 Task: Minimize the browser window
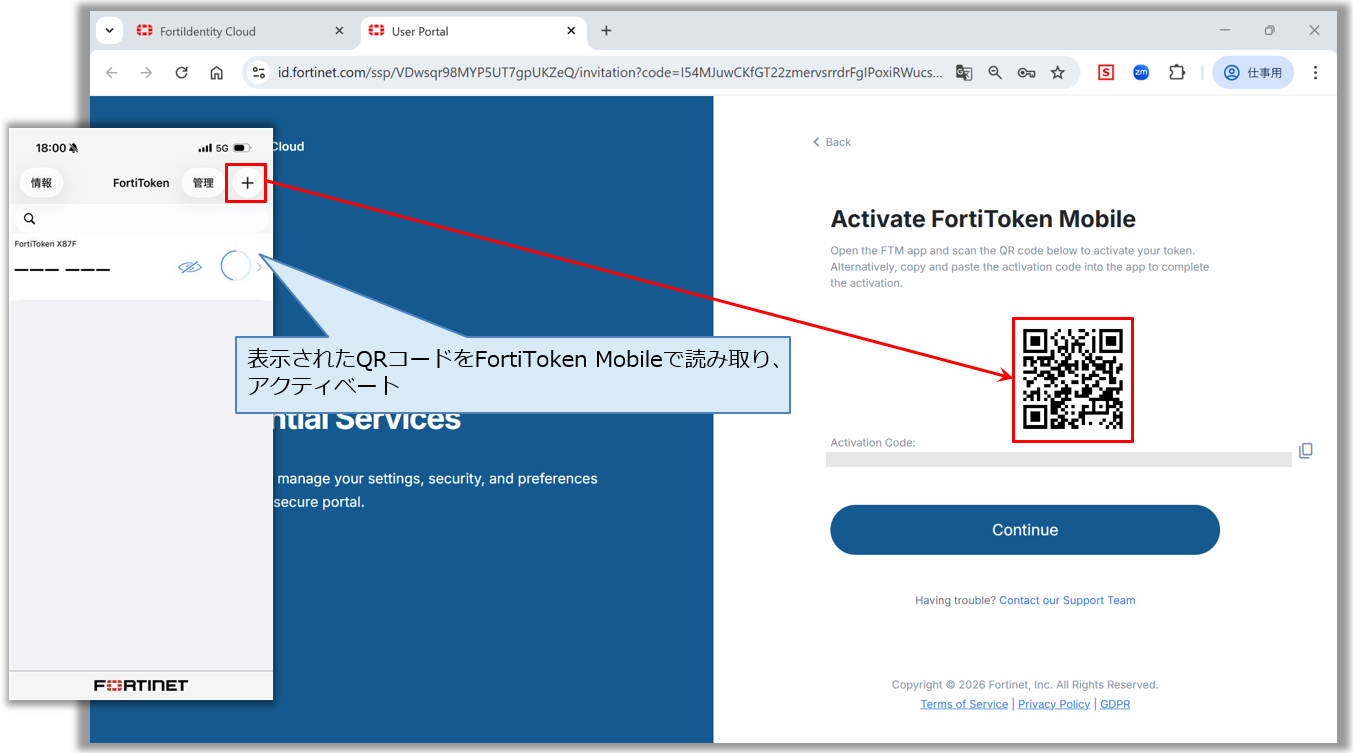click(1224, 31)
